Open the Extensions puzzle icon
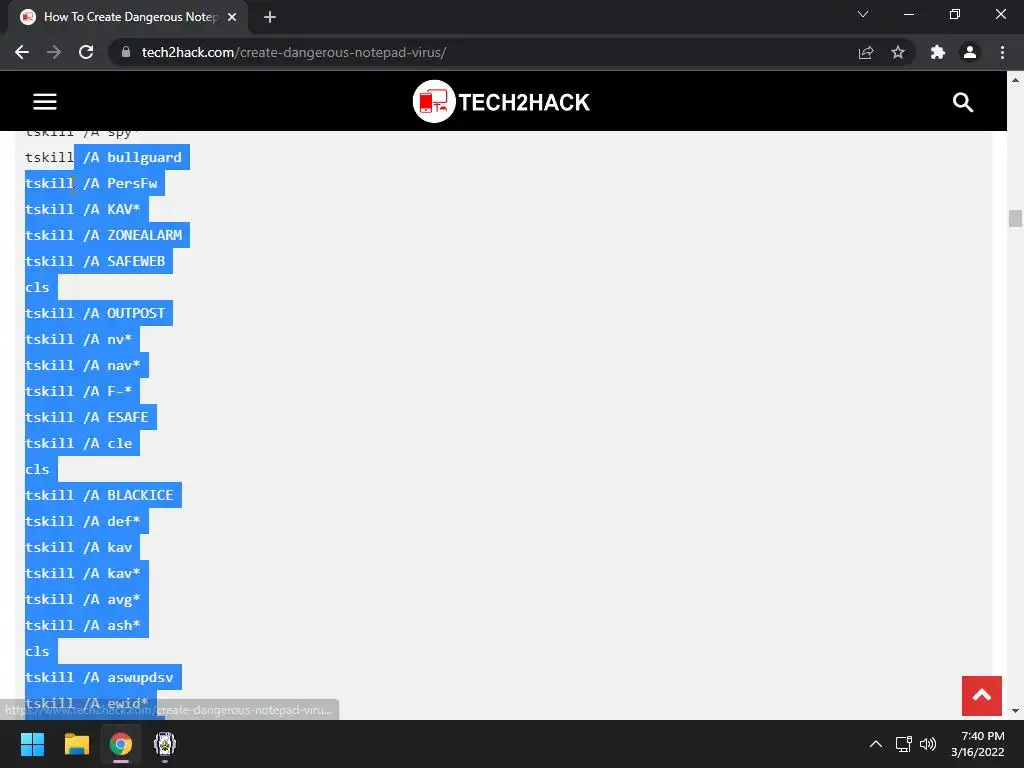 [x=938, y=52]
